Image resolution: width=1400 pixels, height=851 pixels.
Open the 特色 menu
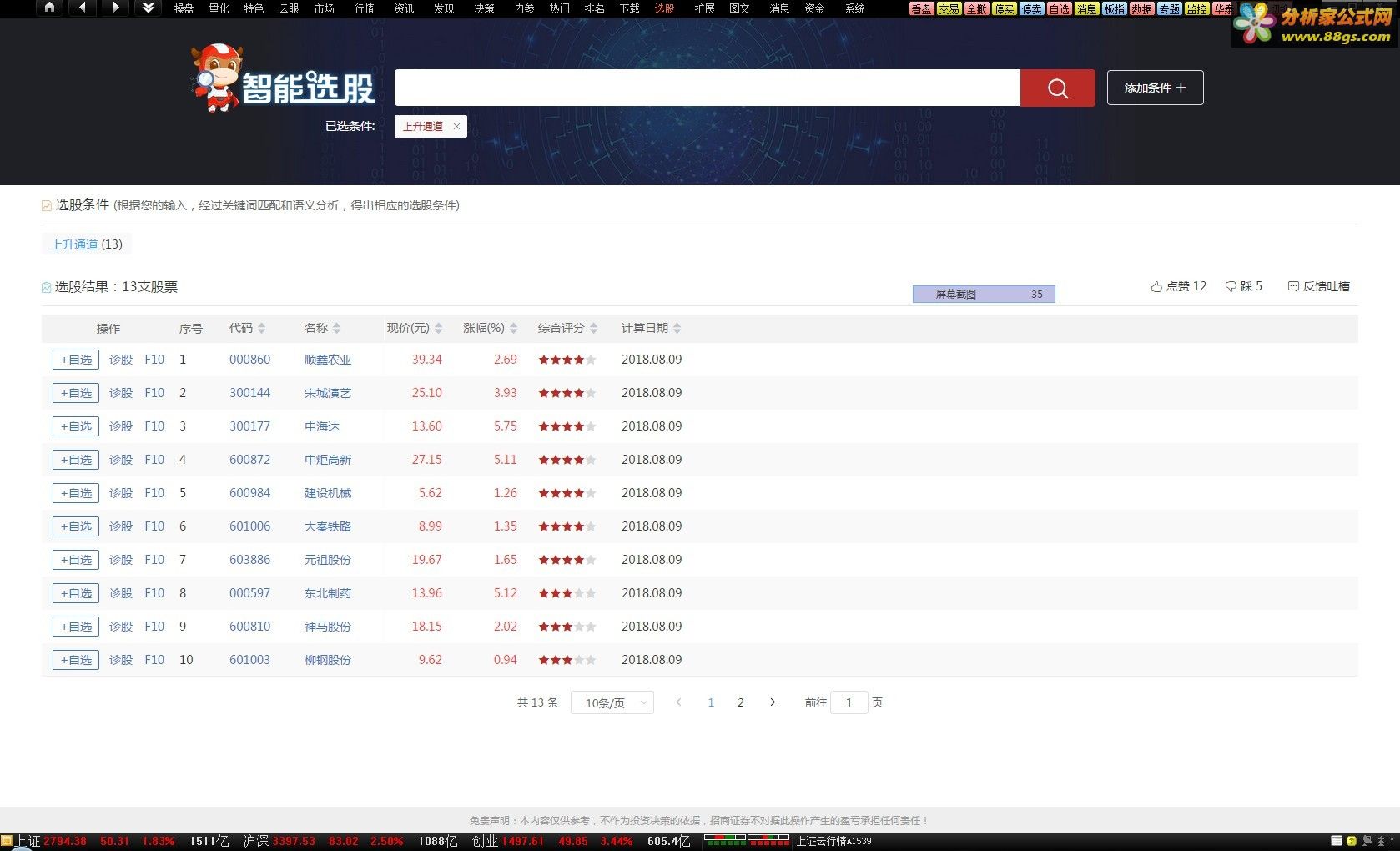tap(254, 8)
